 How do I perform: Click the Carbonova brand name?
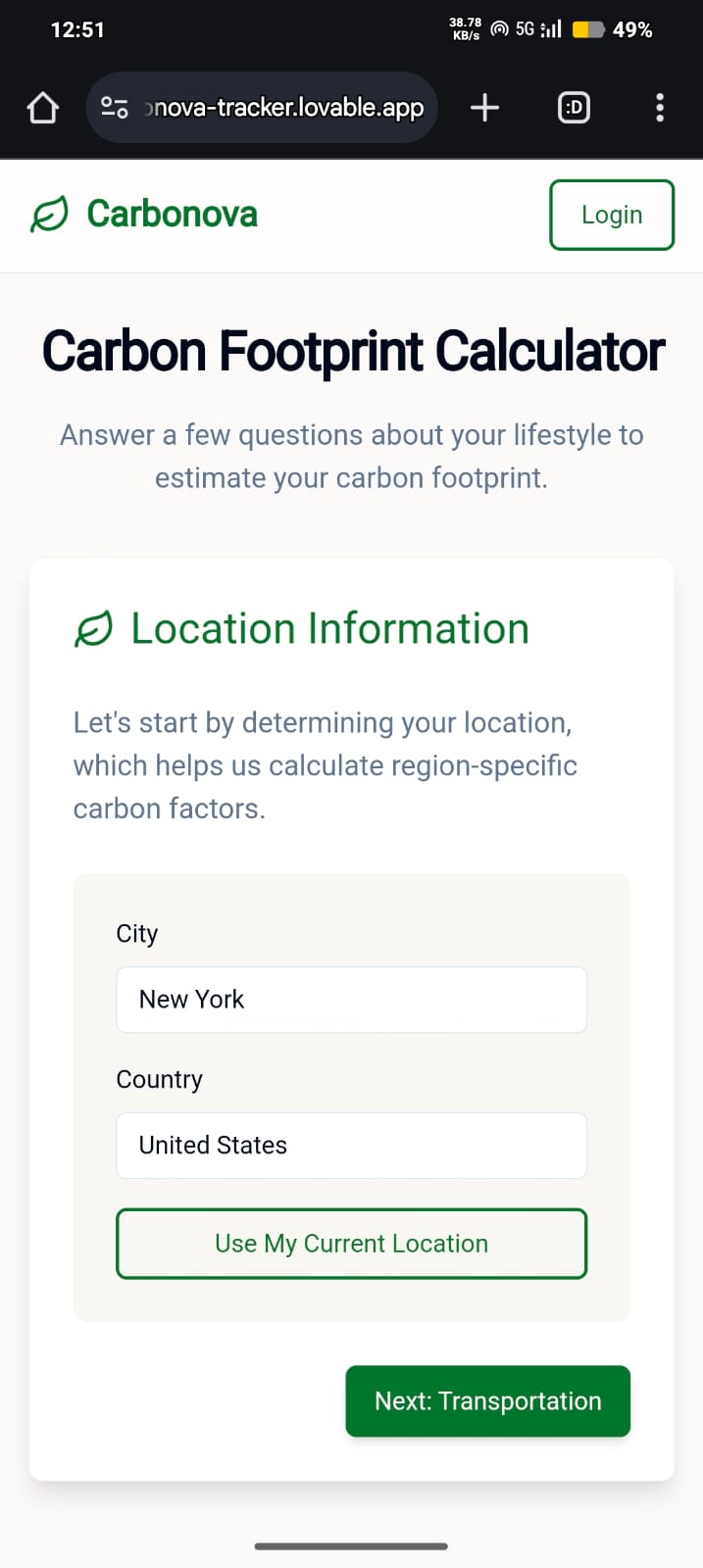coord(173,214)
